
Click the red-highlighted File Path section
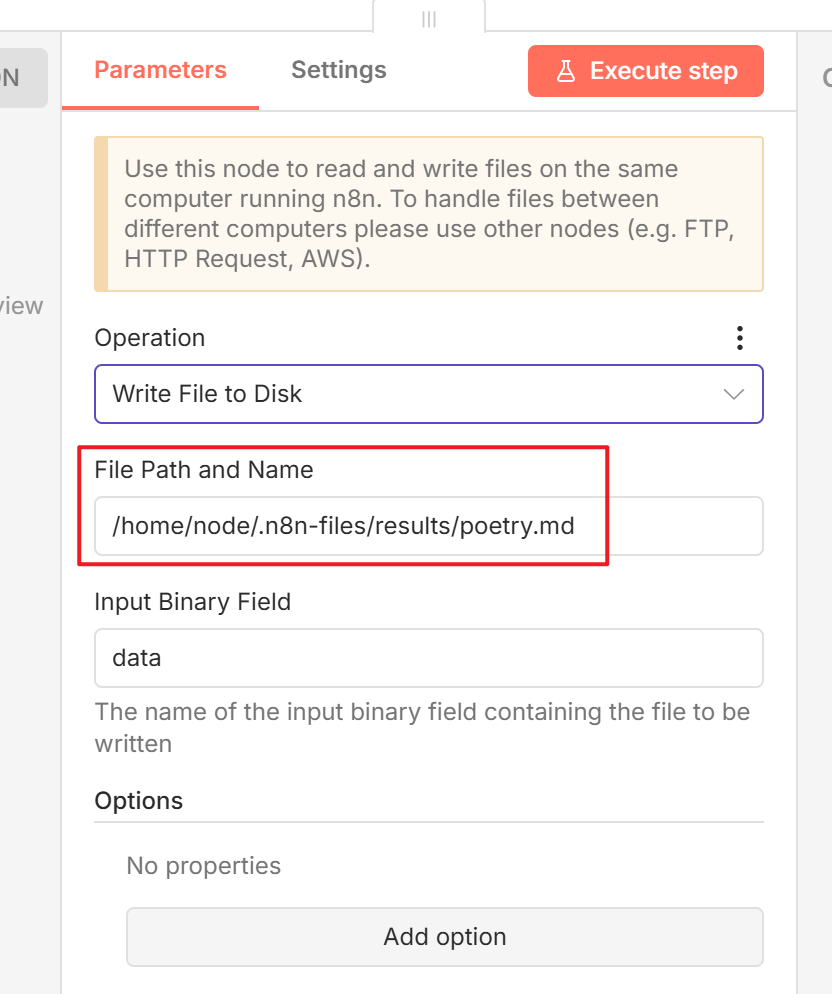[x=346, y=506]
